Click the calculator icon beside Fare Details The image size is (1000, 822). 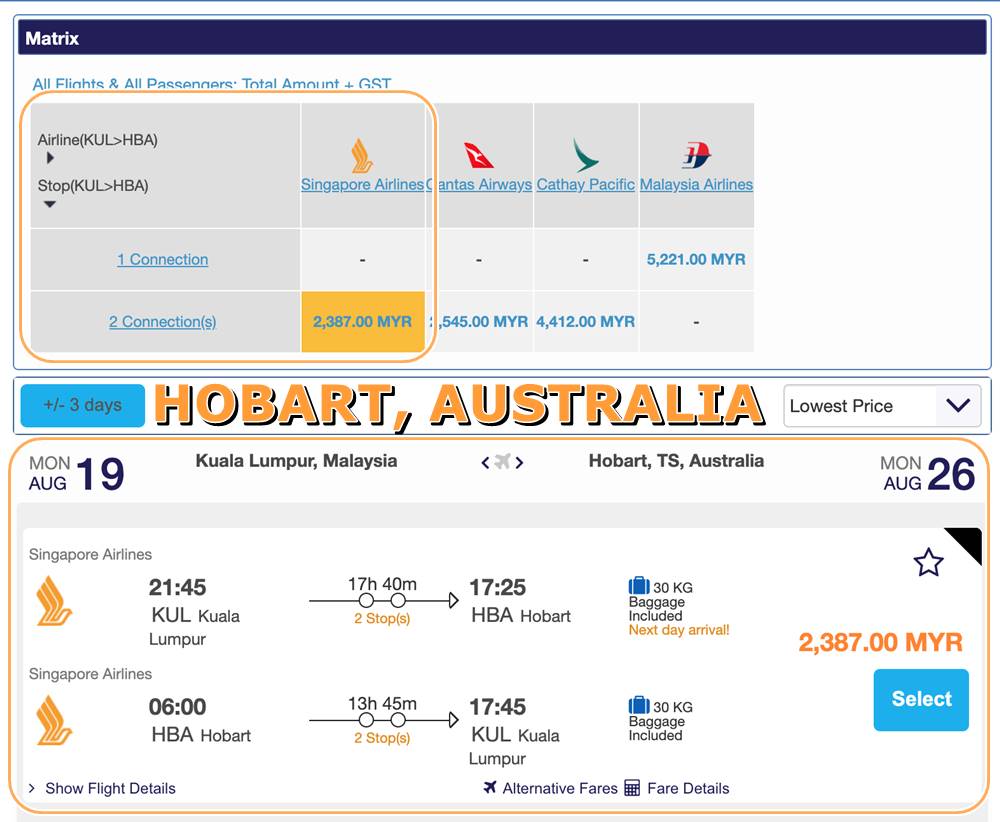632,788
